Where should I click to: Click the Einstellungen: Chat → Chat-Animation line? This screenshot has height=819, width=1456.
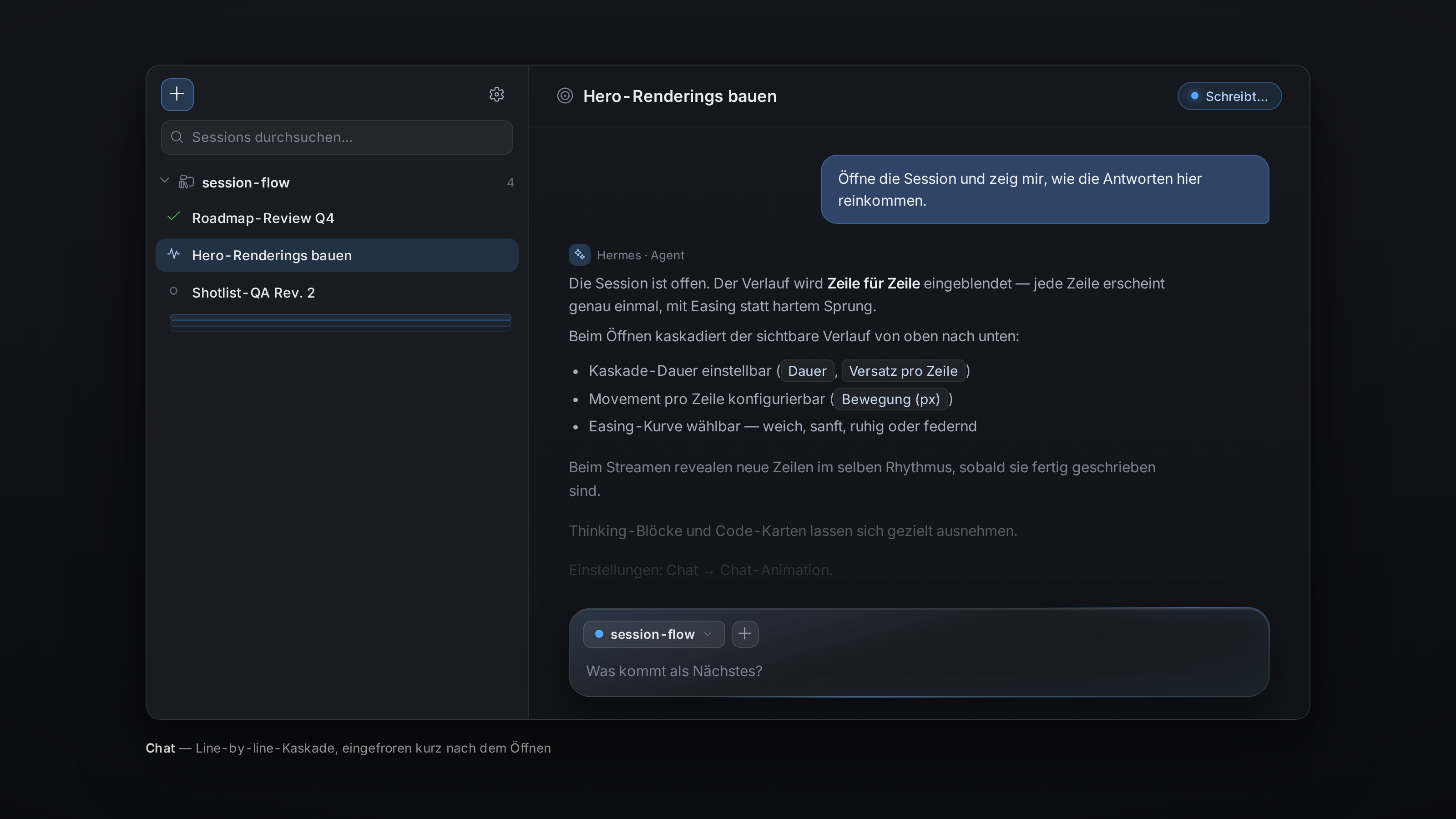(700, 570)
